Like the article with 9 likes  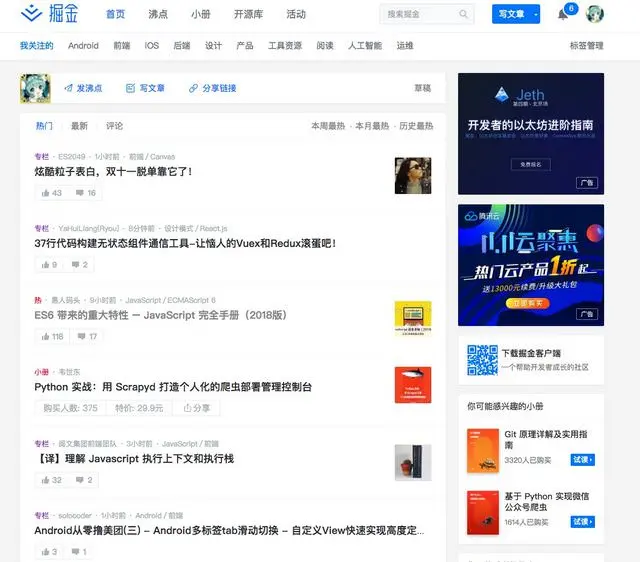click(x=49, y=265)
